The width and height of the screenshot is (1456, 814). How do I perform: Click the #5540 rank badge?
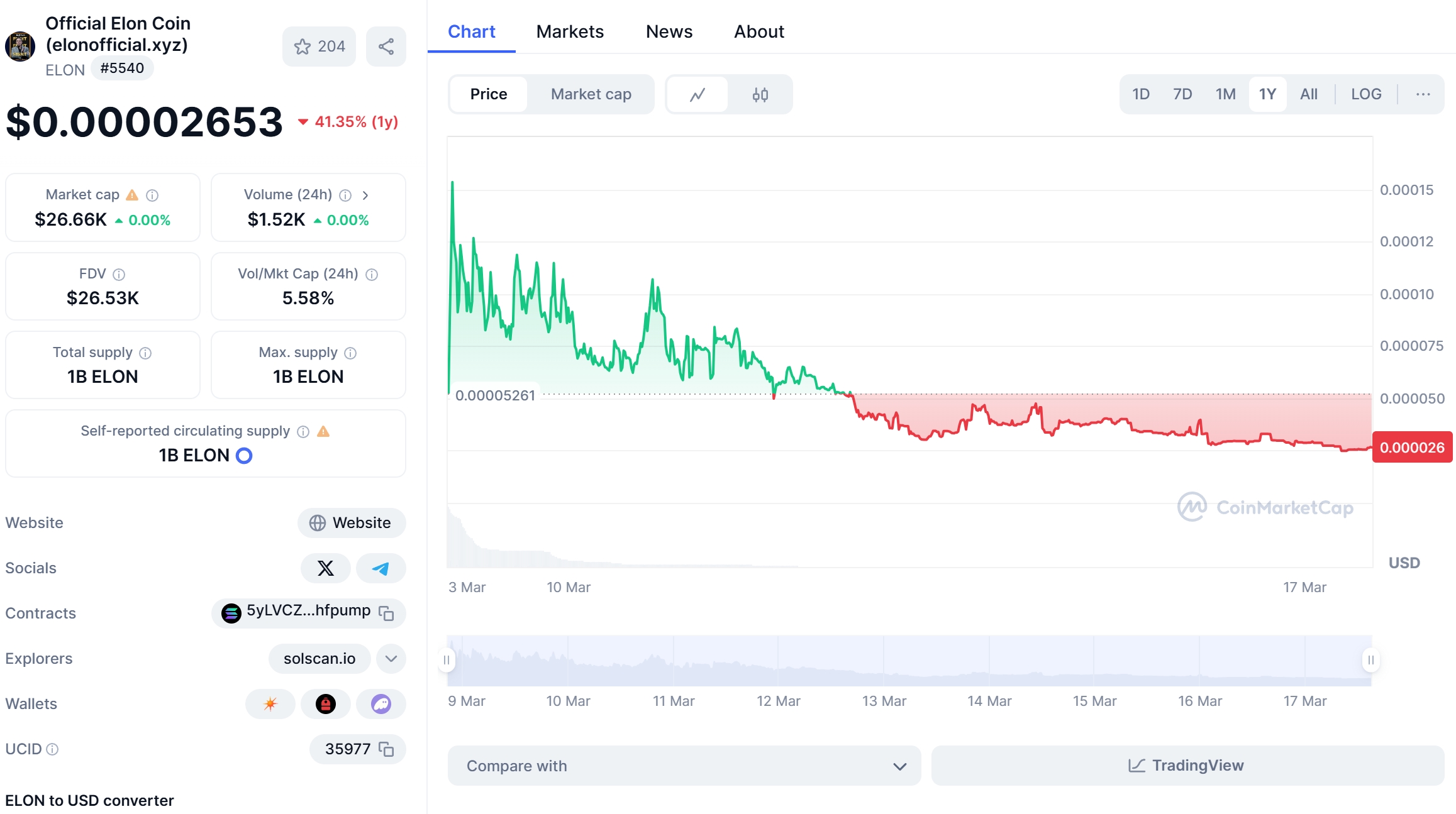(122, 68)
